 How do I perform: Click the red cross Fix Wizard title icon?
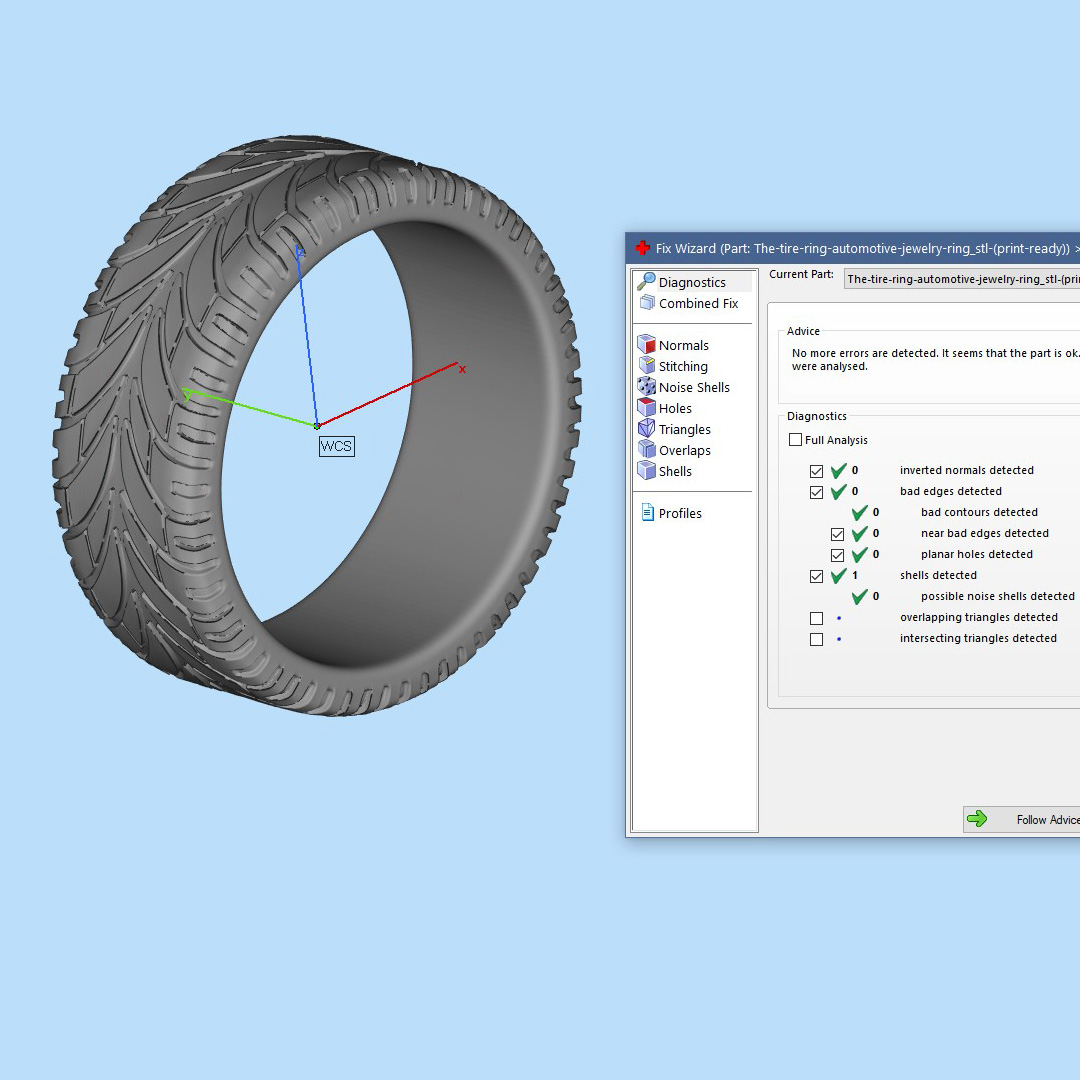click(642, 248)
